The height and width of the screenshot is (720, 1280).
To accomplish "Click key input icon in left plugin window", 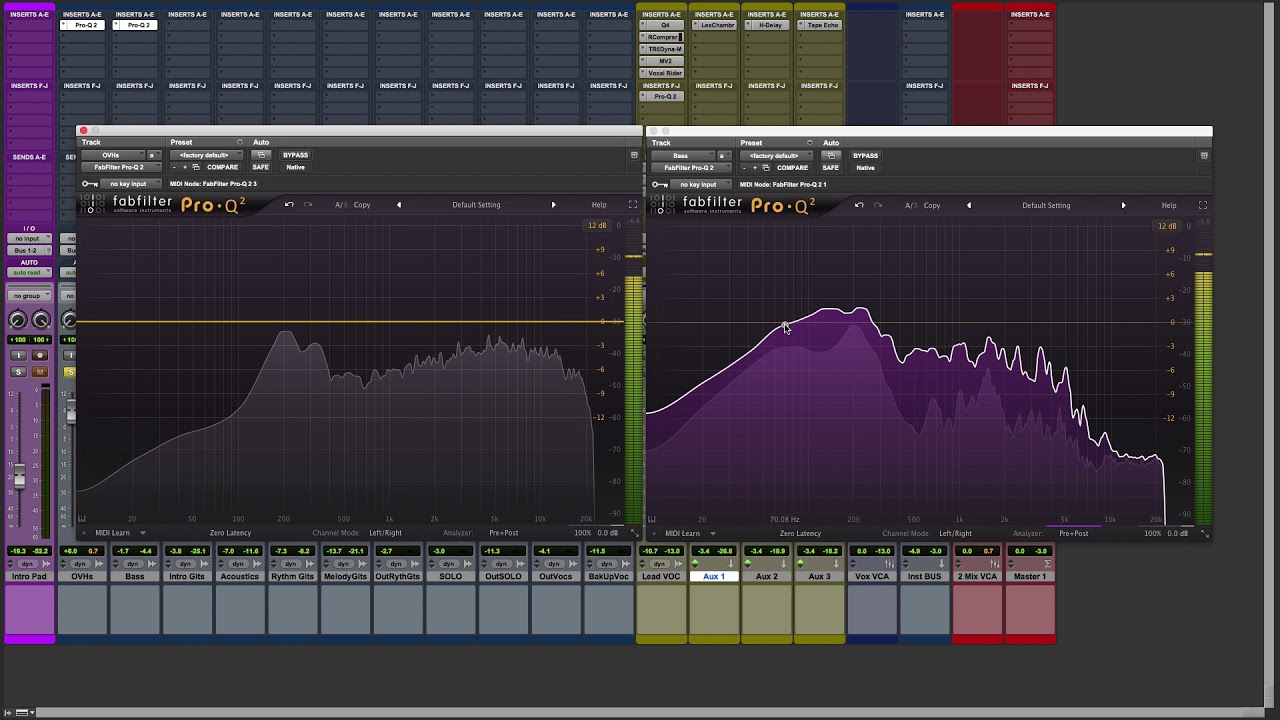I will 89,184.
